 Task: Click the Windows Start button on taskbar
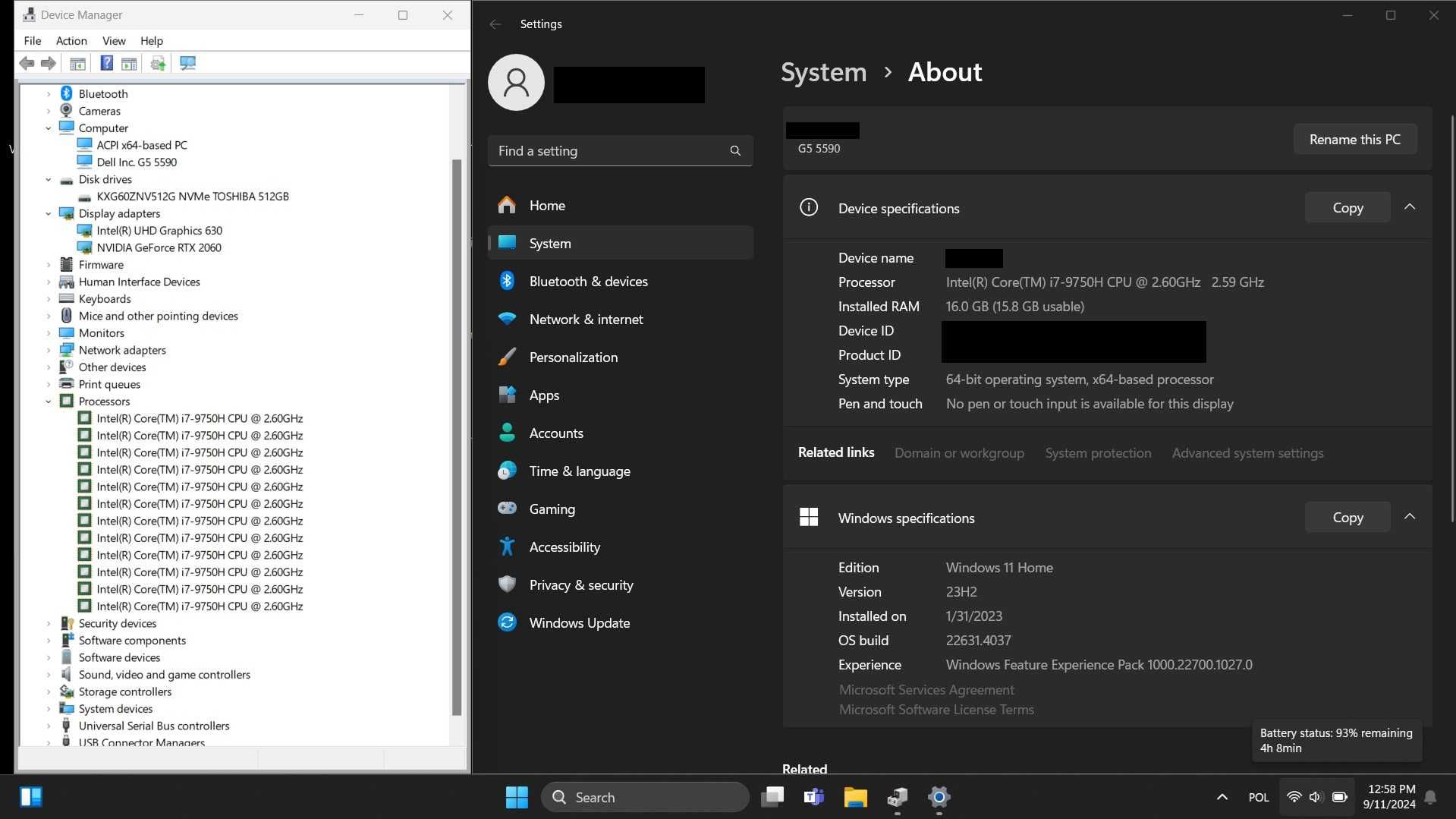[x=517, y=797]
